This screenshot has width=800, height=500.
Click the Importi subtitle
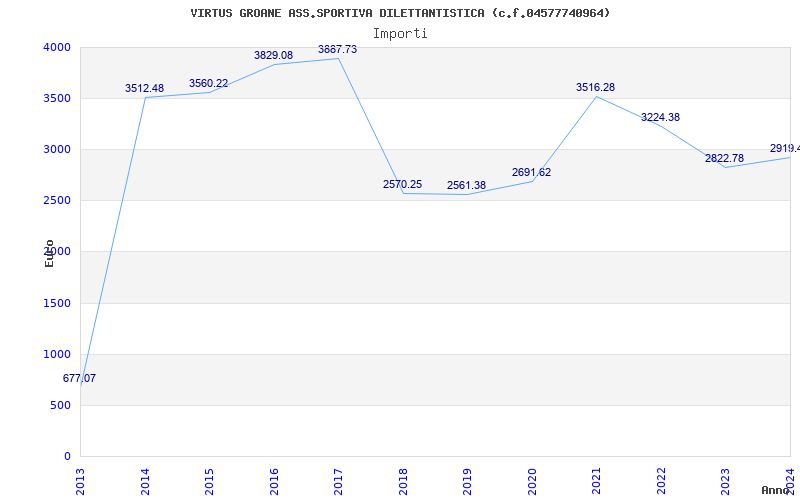click(x=400, y=34)
